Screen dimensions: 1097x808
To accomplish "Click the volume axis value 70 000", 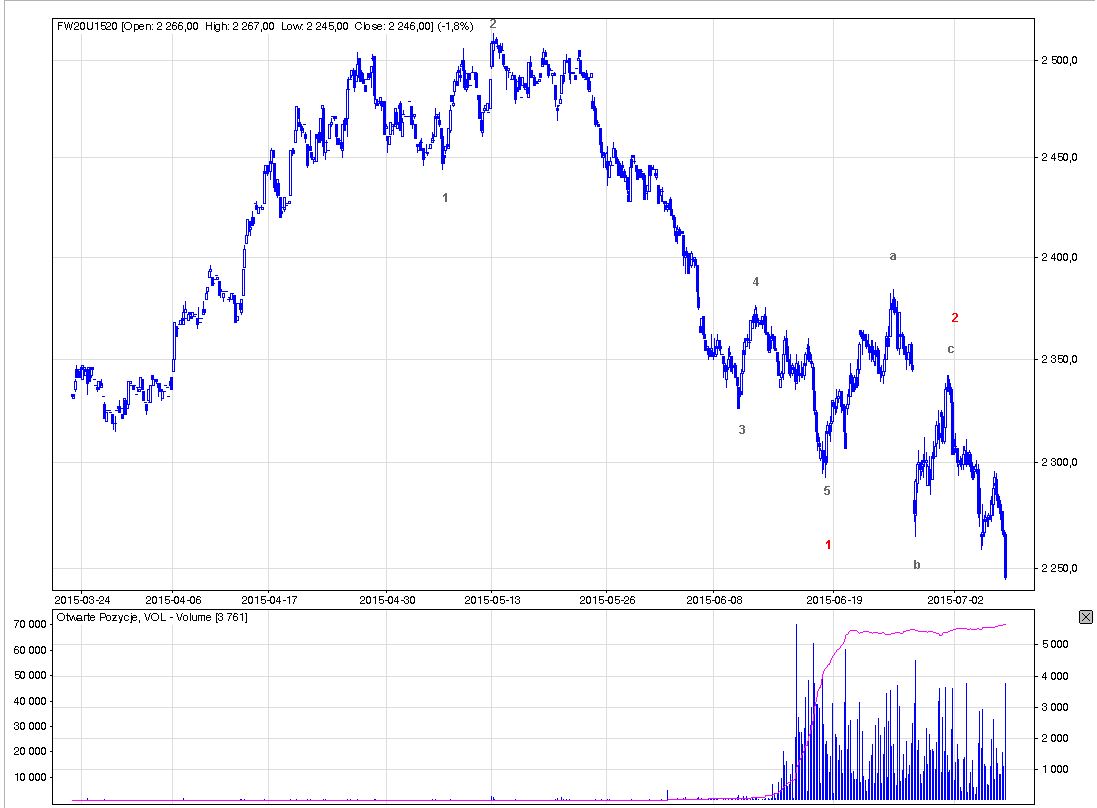I will click(x=30, y=625).
